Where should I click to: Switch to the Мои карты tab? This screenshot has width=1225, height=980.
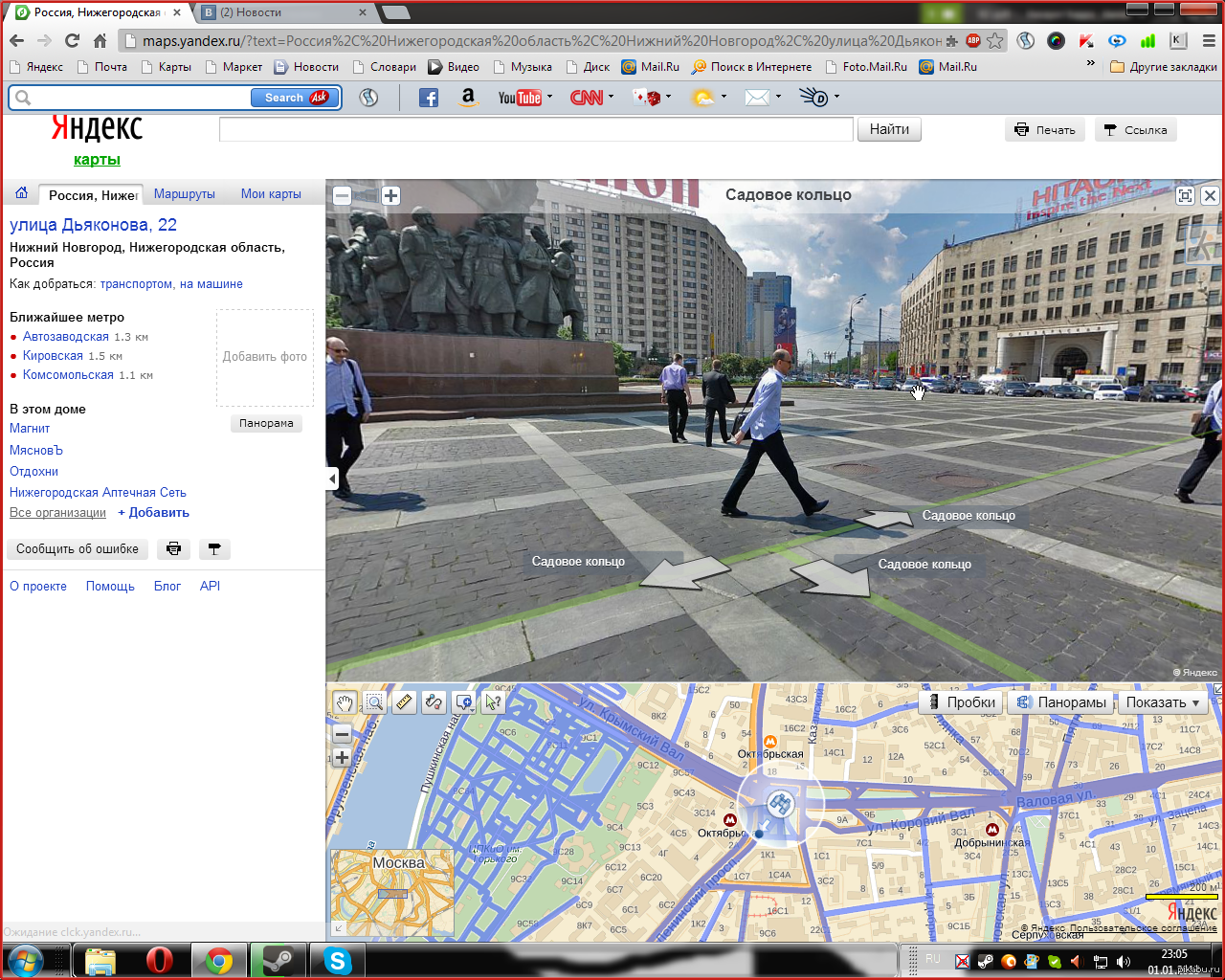(x=271, y=193)
